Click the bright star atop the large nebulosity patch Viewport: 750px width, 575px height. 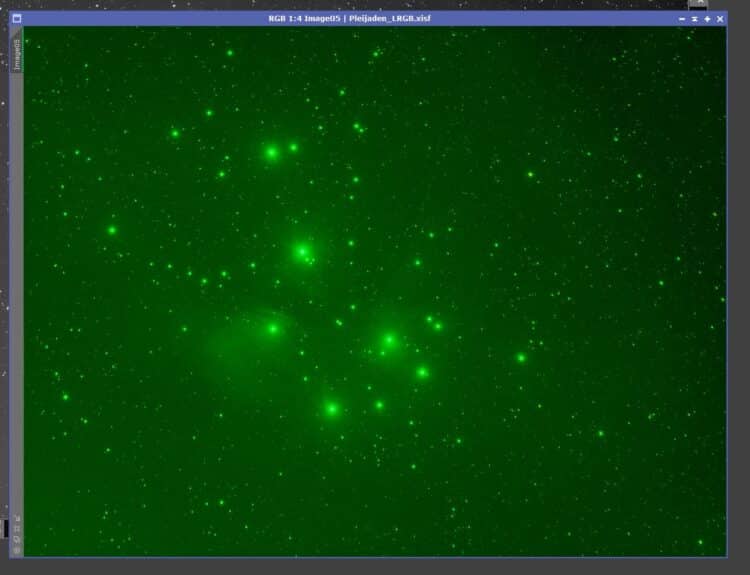coord(273,329)
